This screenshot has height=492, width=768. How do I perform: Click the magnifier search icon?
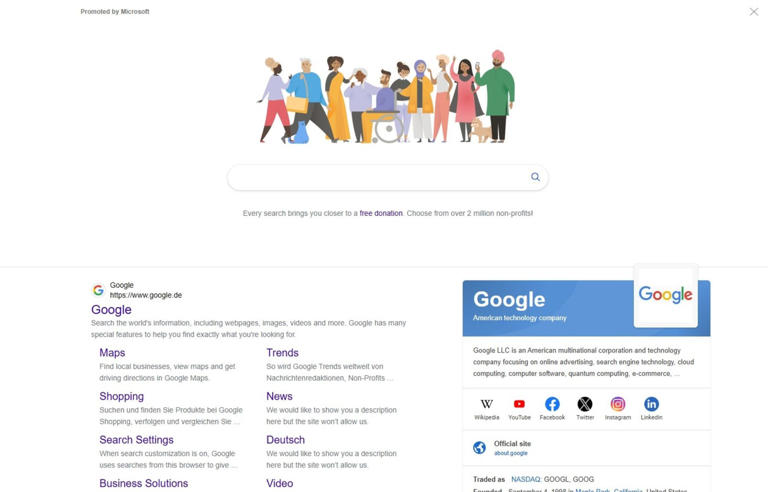click(535, 177)
